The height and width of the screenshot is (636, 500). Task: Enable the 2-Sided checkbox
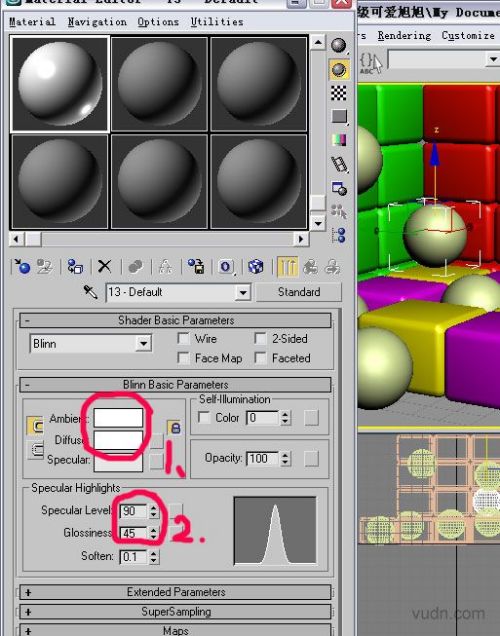coord(260,338)
